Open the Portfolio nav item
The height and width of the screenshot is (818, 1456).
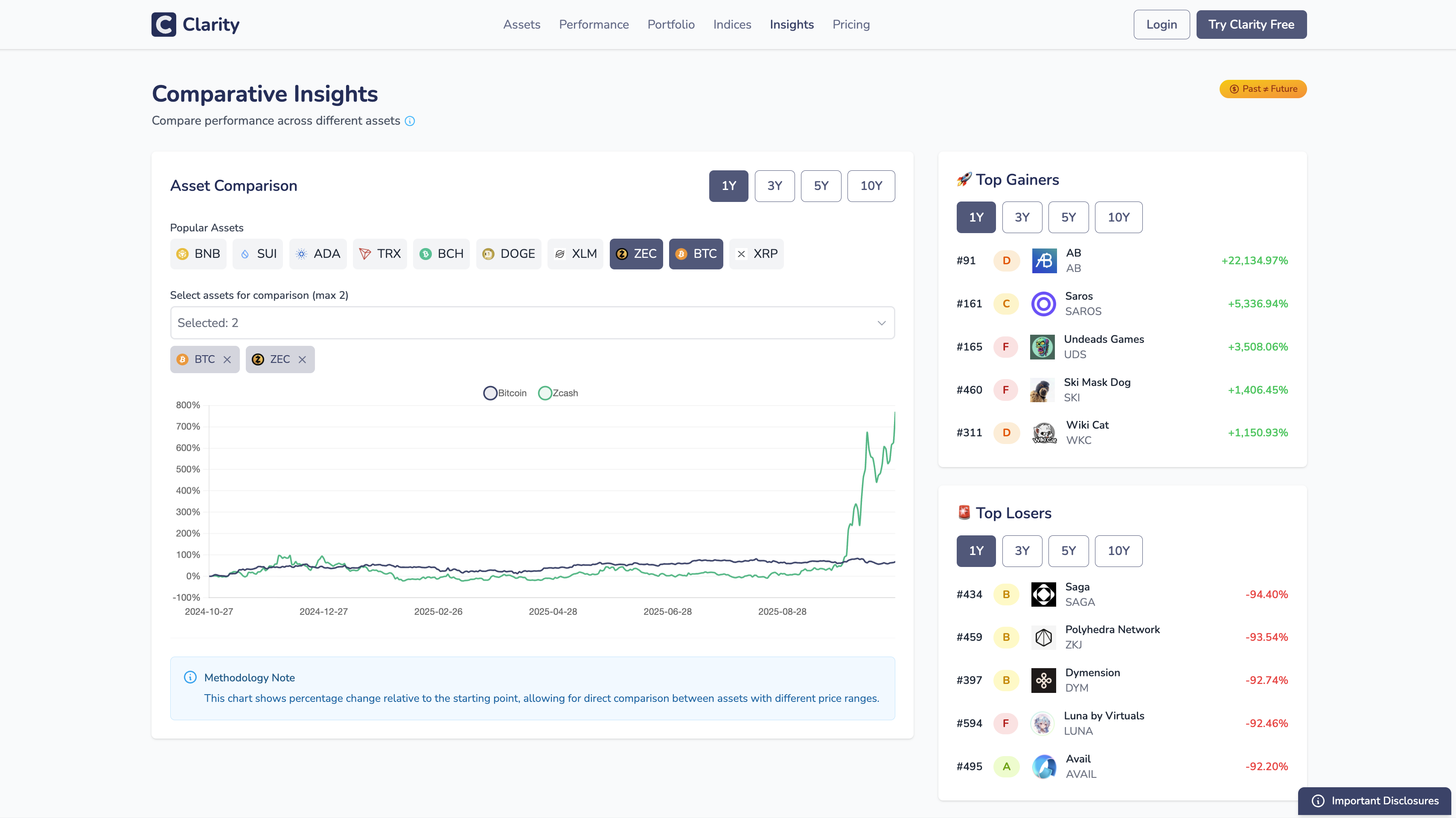pyautogui.click(x=670, y=24)
